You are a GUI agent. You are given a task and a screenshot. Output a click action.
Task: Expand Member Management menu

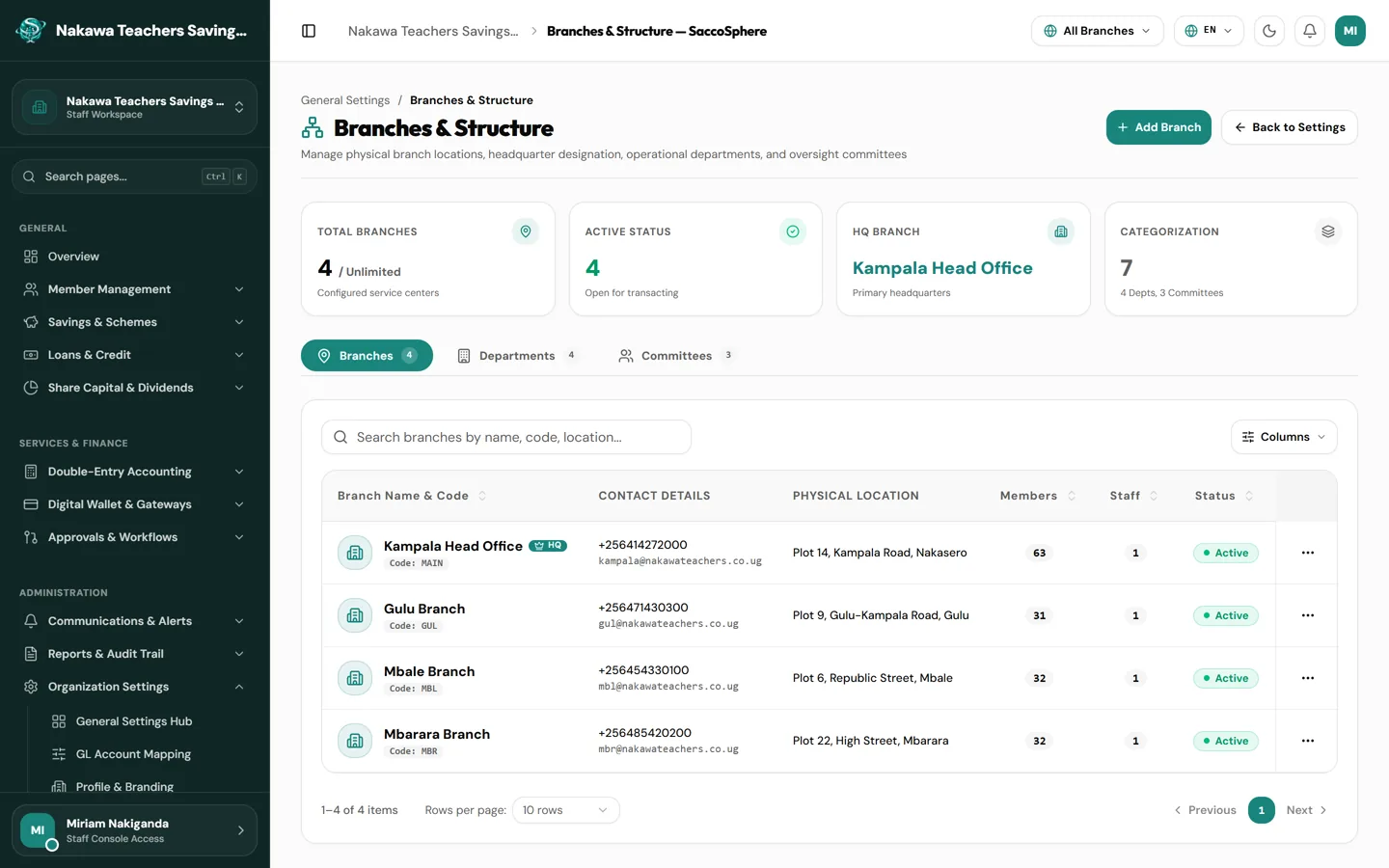pos(134,289)
